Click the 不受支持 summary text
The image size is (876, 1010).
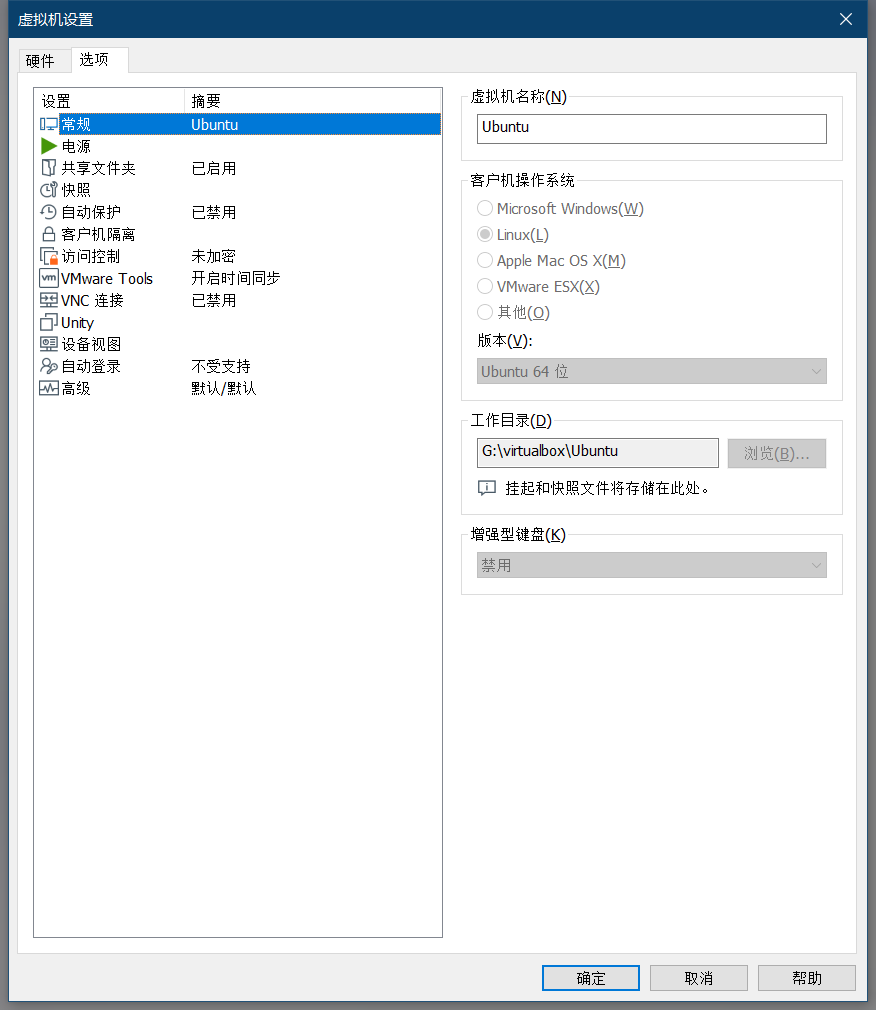pos(221,366)
